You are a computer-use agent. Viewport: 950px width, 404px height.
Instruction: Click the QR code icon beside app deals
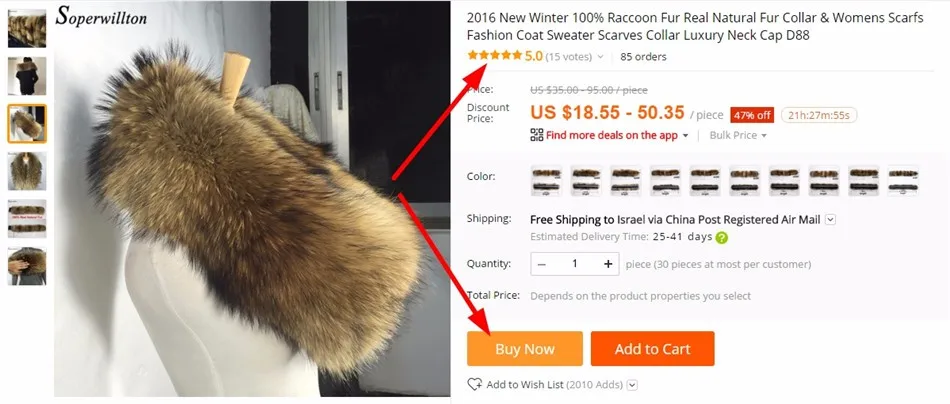[x=537, y=135]
